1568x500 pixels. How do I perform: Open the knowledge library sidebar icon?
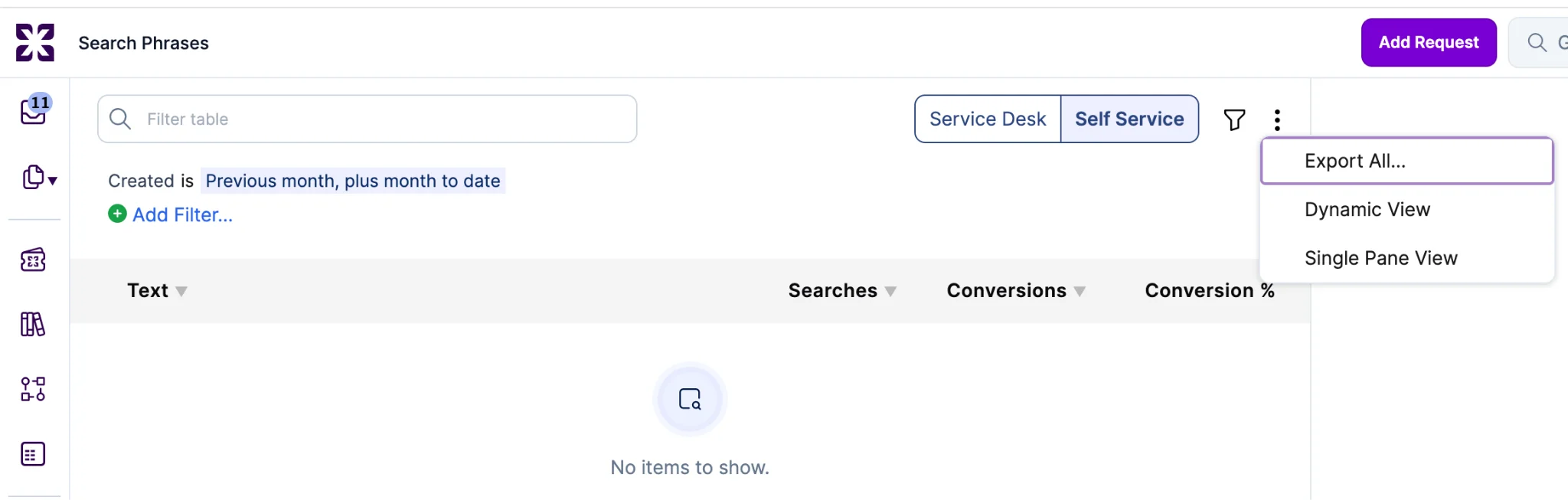tap(32, 325)
